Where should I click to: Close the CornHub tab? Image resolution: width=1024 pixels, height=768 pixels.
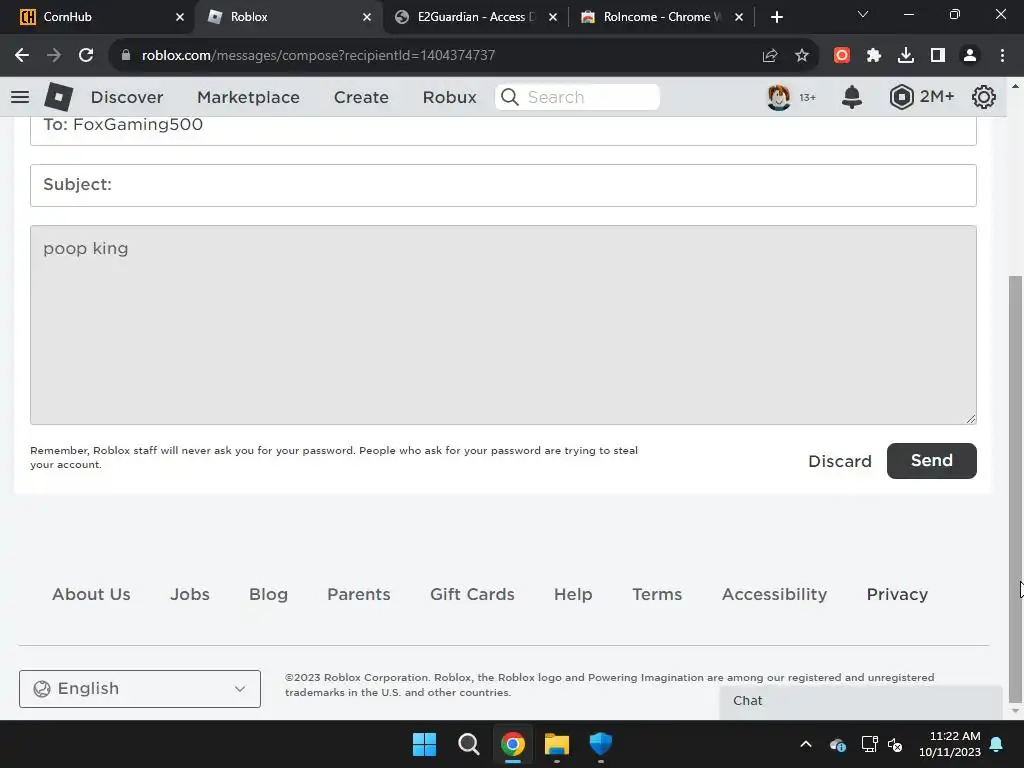point(180,17)
